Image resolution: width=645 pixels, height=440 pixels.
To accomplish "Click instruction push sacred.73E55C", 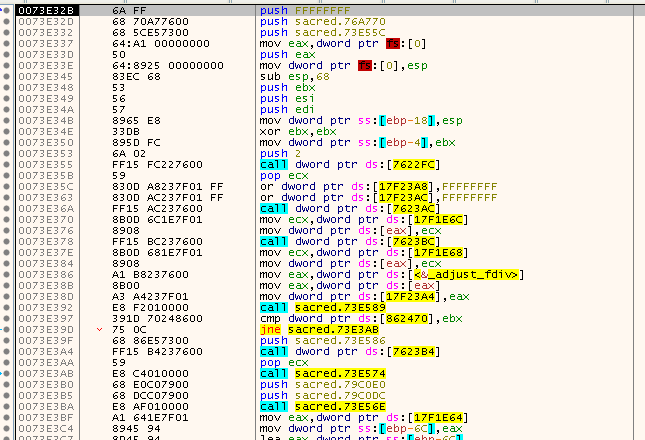I will tap(322, 32).
